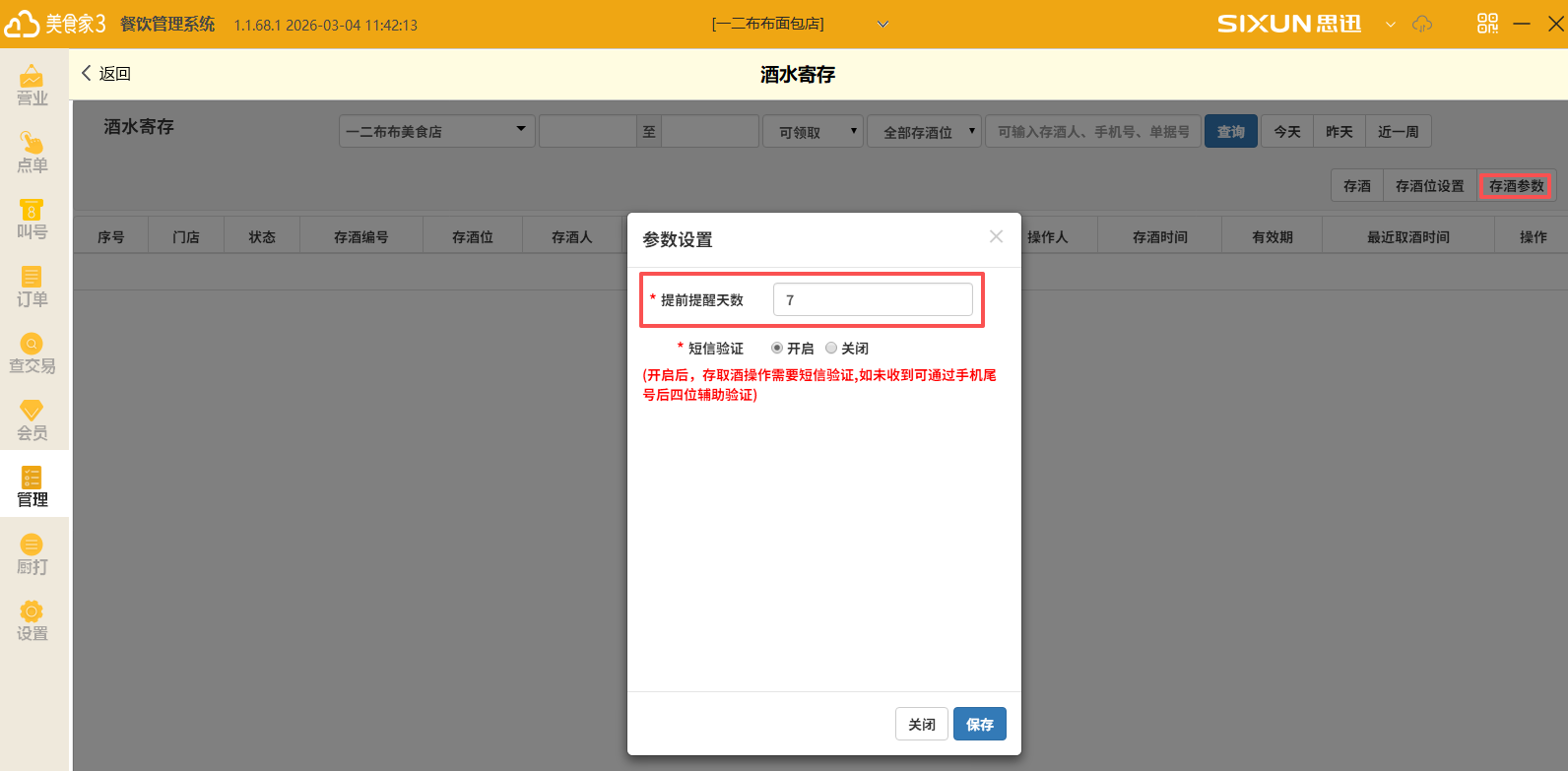This screenshot has width=1568, height=771.
Task: Expand the 可领取 status dropdown
Action: pyautogui.click(x=813, y=131)
